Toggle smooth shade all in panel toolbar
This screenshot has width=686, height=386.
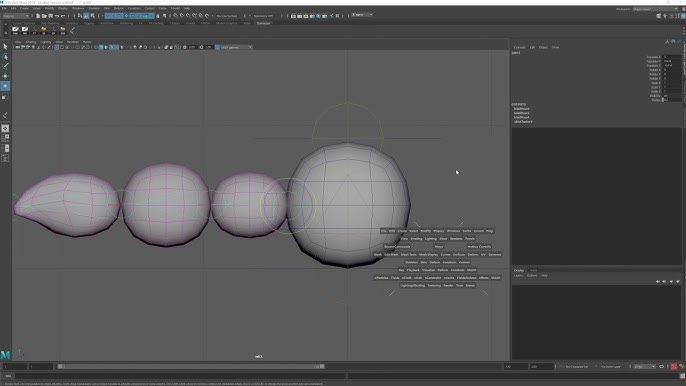(x=101, y=47)
